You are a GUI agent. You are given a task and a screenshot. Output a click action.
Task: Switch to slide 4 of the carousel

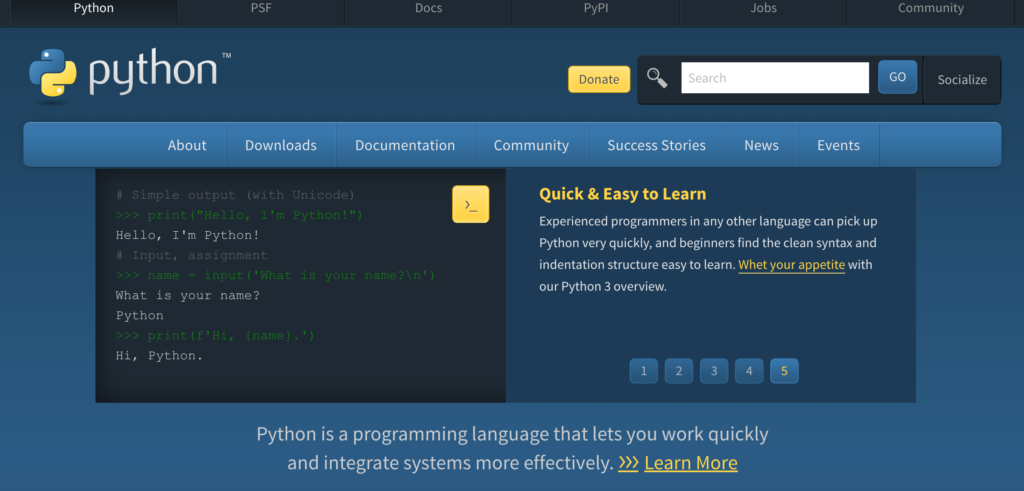(749, 371)
